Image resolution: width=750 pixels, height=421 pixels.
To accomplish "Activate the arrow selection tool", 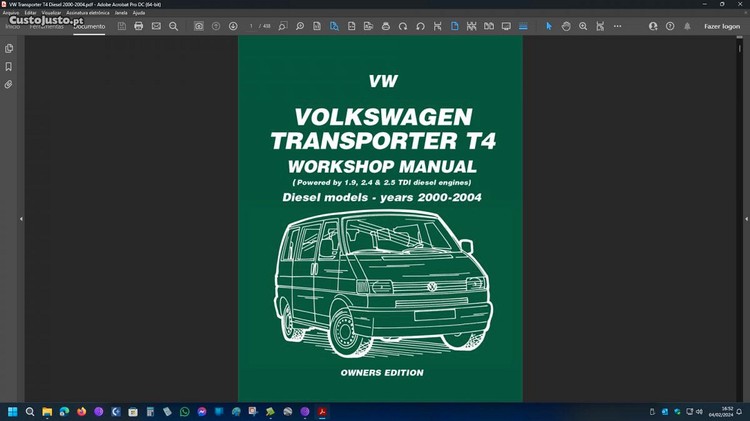I will pos(548,26).
